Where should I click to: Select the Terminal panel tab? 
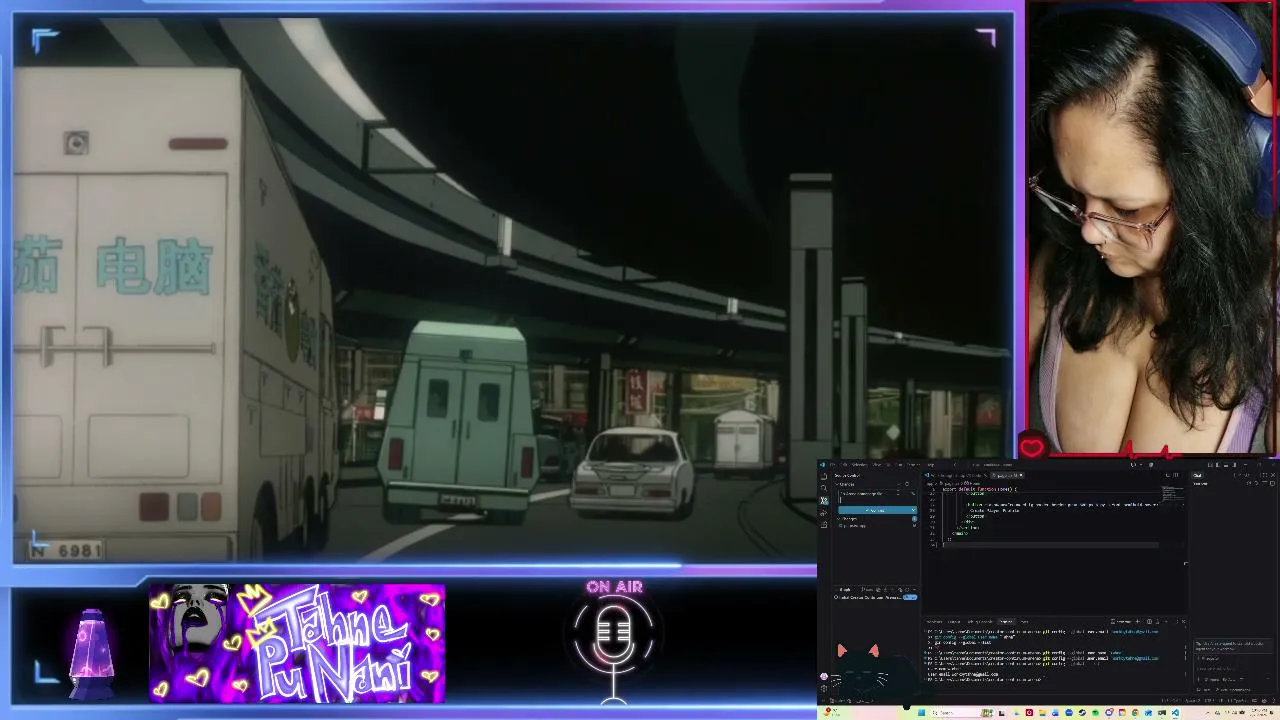point(1007,621)
